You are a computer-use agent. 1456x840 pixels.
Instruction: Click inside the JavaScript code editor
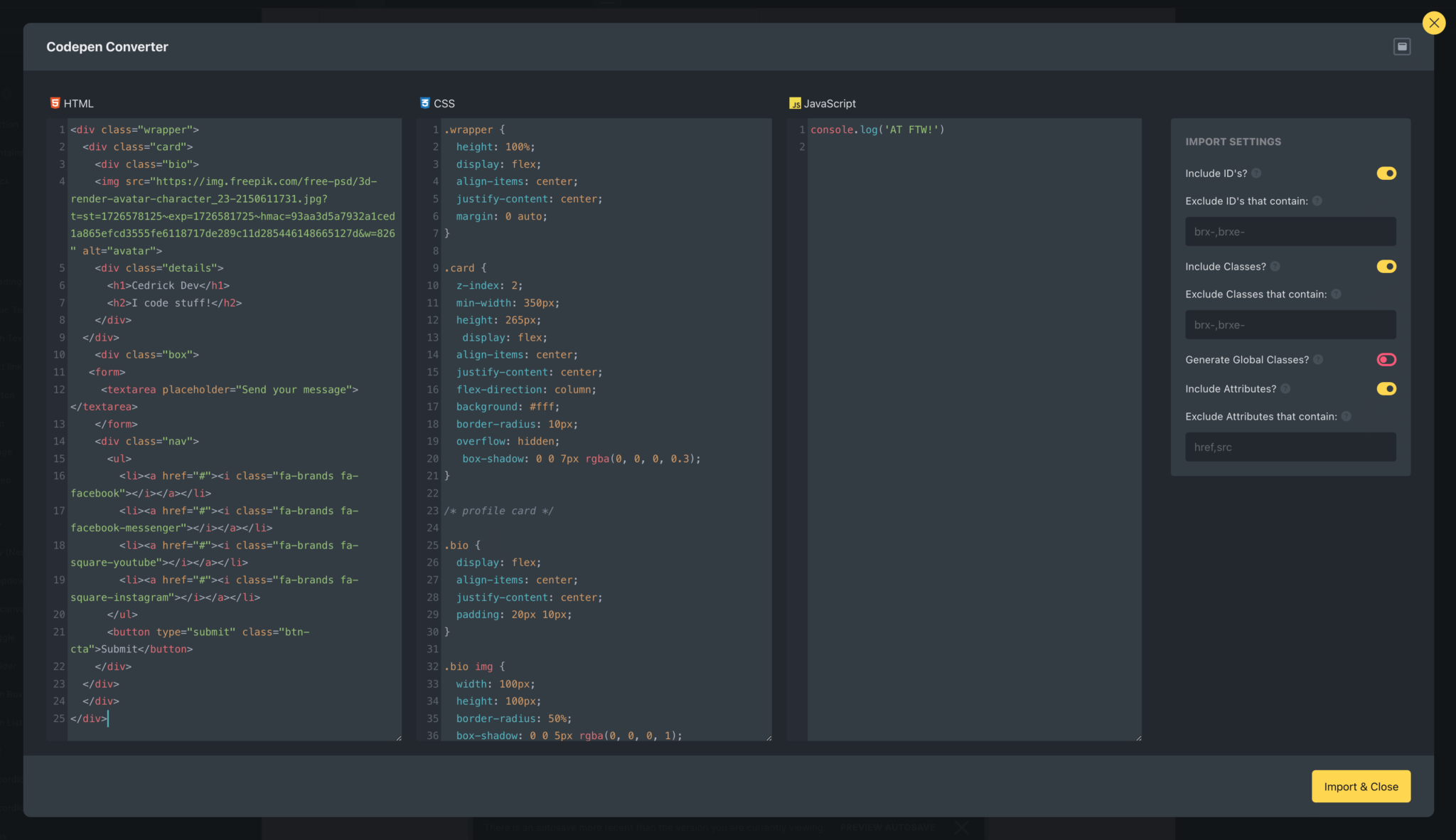pyautogui.click(x=974, y=427)
